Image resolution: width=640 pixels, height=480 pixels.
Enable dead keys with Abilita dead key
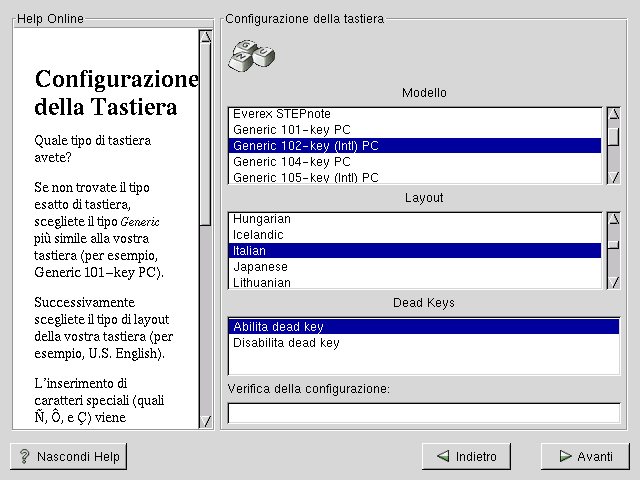pos(278,327)
